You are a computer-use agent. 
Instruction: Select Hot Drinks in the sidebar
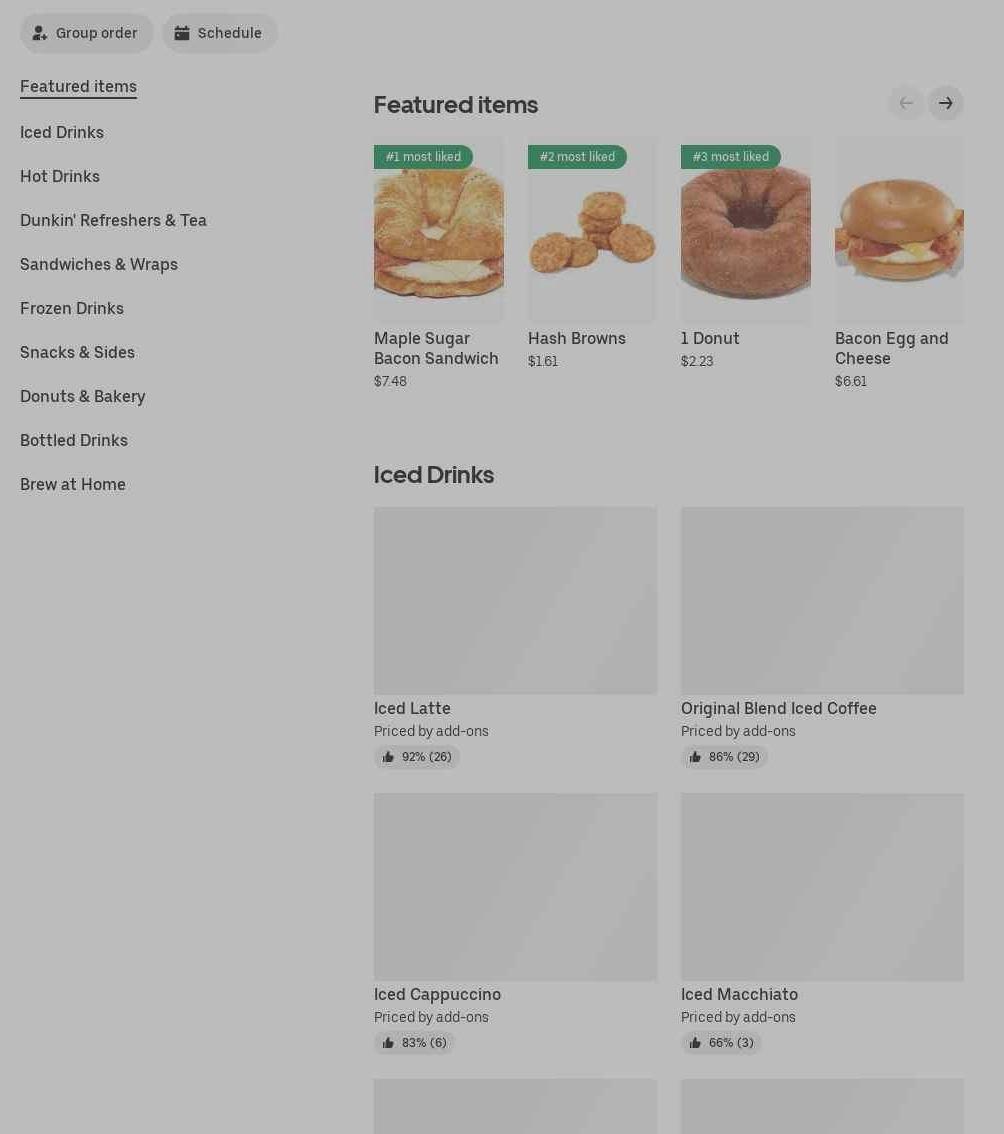[x=60, y=176]
